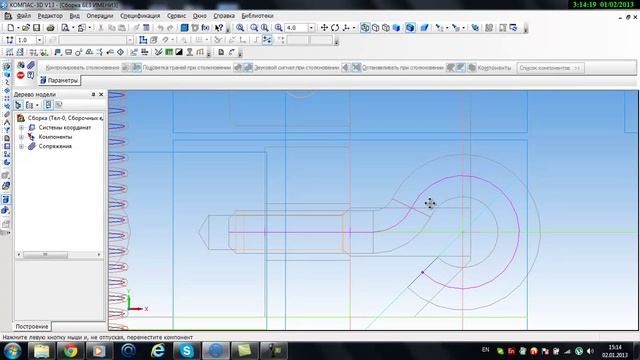Select the green table toolbar icon
The height and width of the screenshot is (360, 640).
[x=169, y=52]
